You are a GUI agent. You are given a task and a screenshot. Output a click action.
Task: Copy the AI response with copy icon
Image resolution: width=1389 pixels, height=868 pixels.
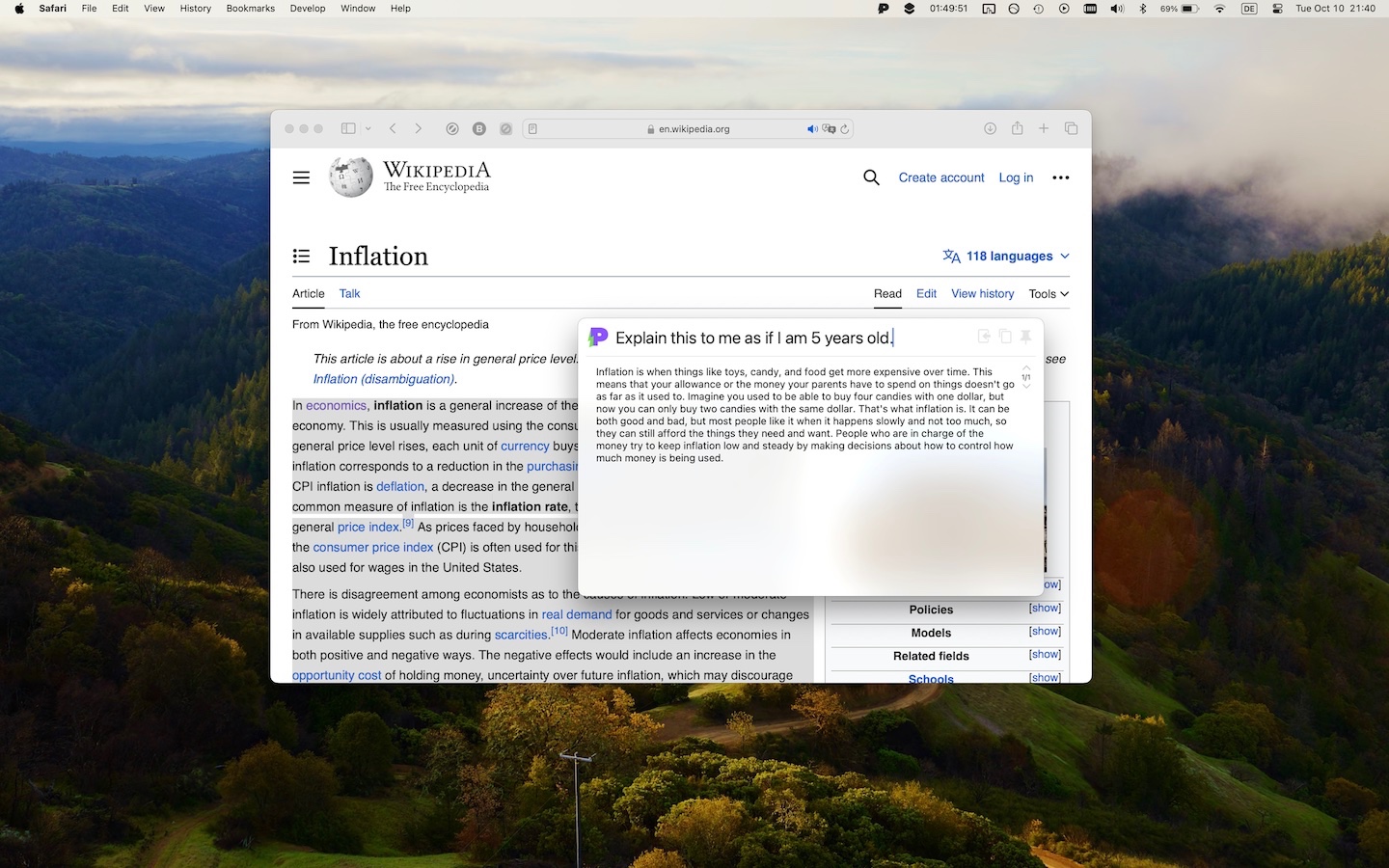click(1005, 337)
